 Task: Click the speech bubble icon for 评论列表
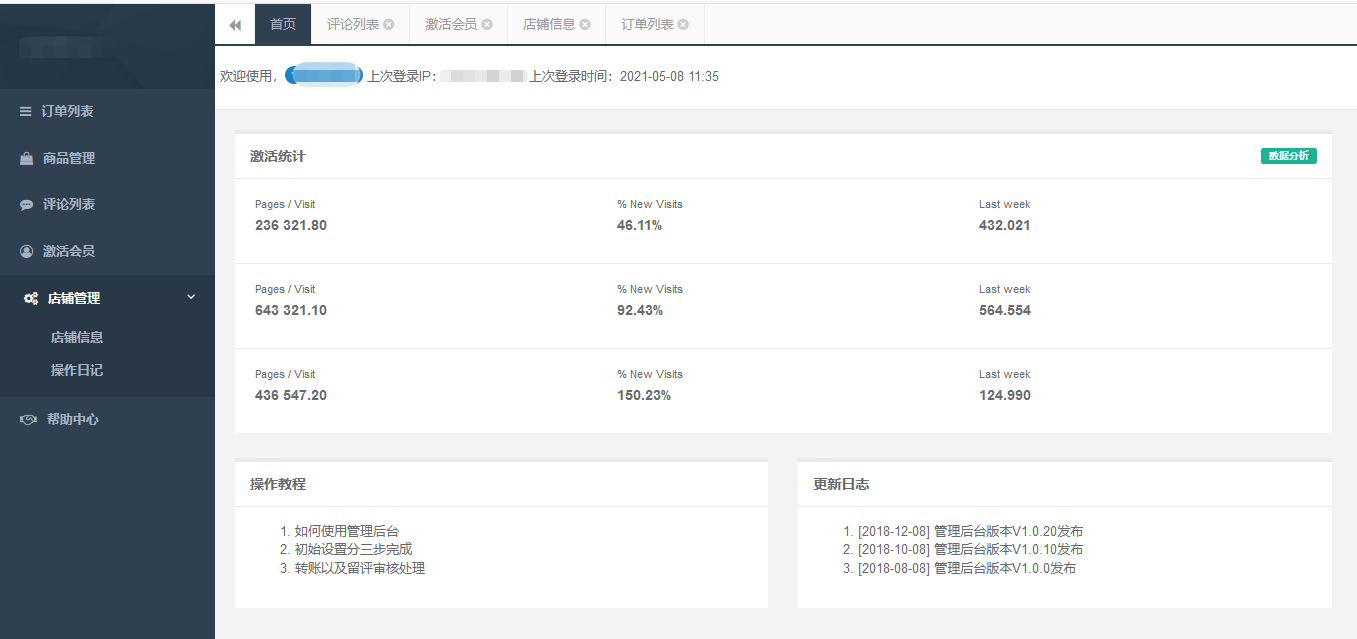(27, 205)
